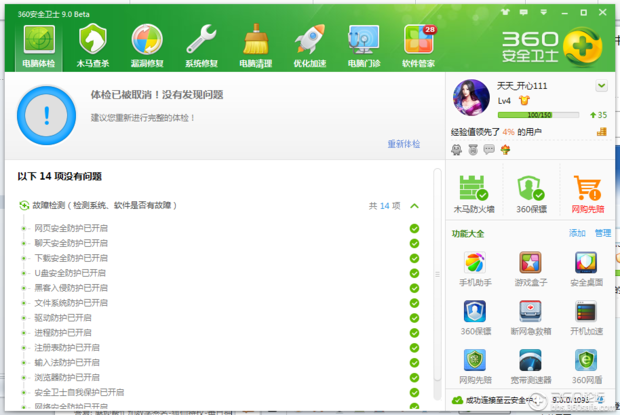Switch to 木马查杀 tab
620x415 pixels.
93,46
